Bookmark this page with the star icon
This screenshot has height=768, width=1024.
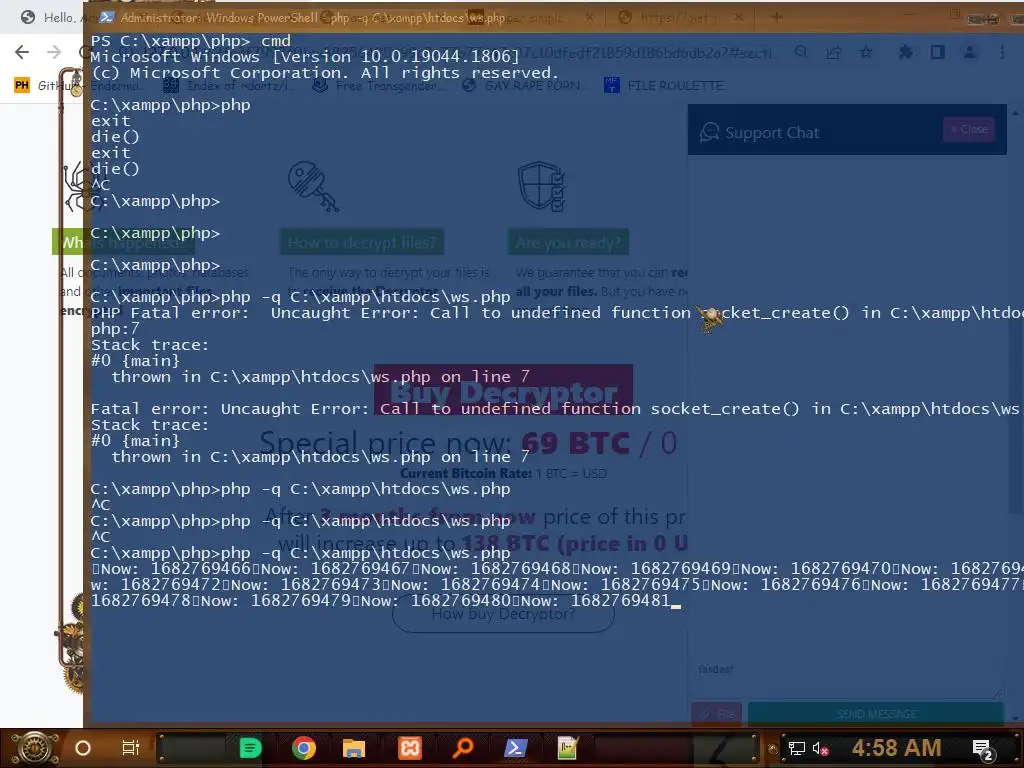pyautogui.click(x=866, y=52)
